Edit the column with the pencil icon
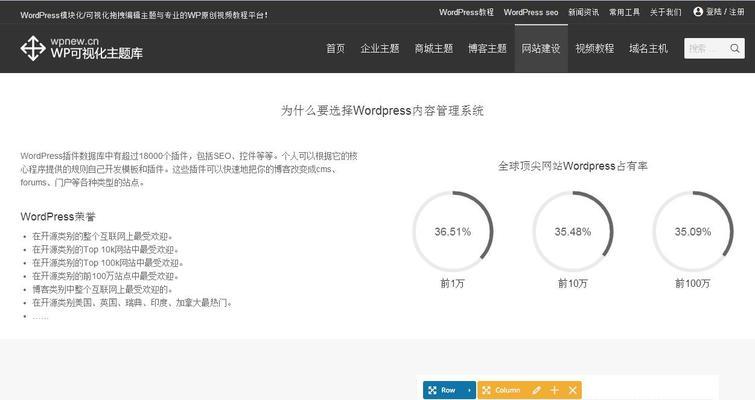755x400 pixels. (536, 390)
